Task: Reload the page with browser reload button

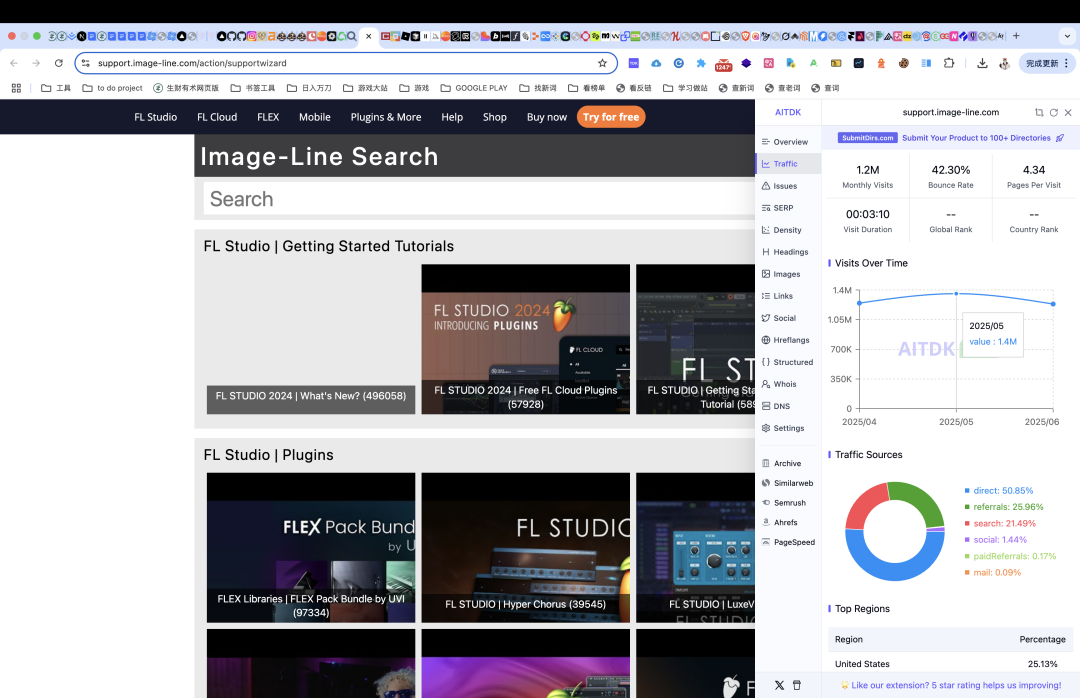Action: click(59, 63)
